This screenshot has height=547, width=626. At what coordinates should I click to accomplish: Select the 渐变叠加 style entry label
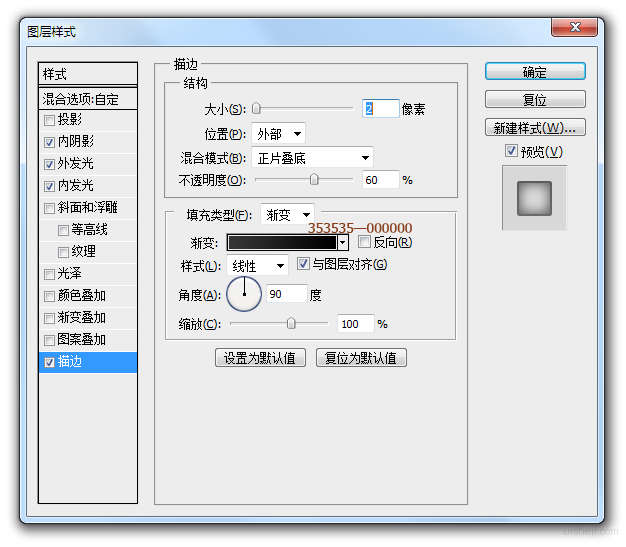pyautogui.click(x=81, y=317)
